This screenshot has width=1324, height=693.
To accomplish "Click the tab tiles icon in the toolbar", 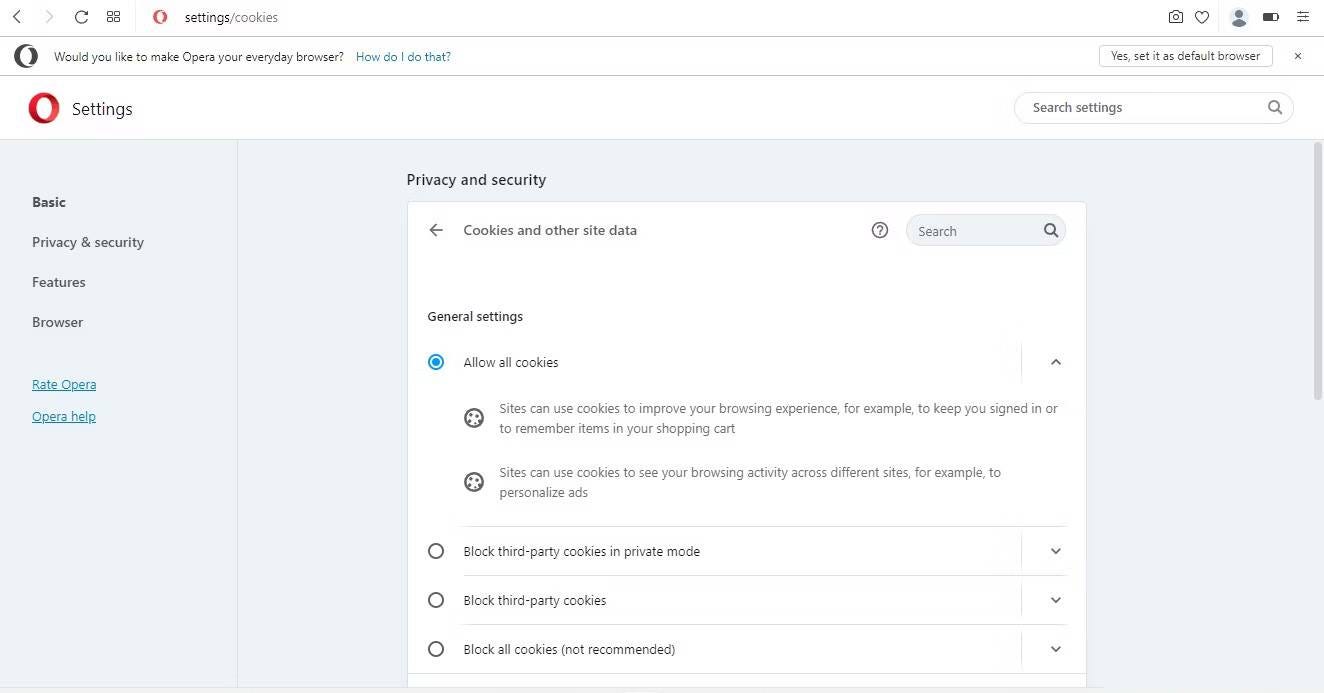I will (113, 17).
